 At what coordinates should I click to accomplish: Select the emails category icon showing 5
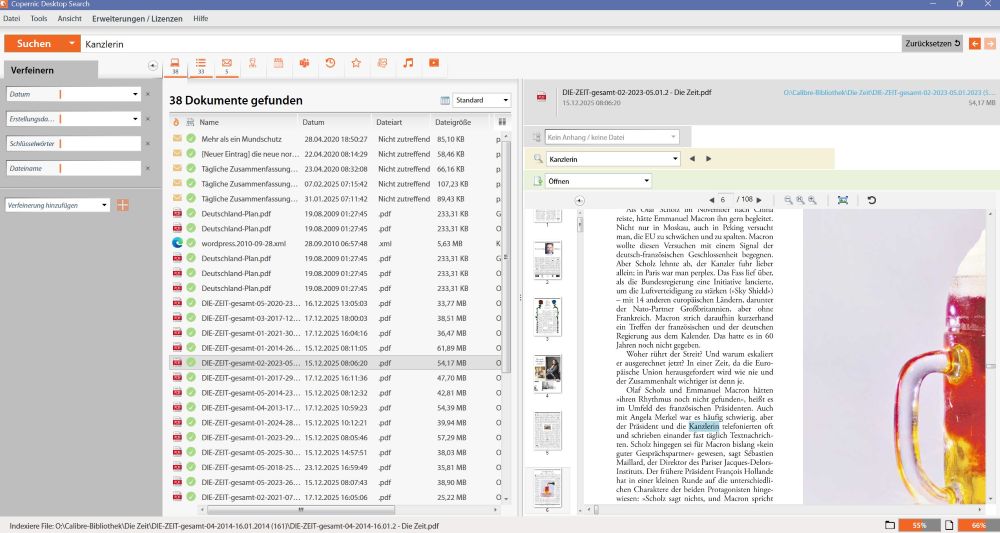pos(226,66)
